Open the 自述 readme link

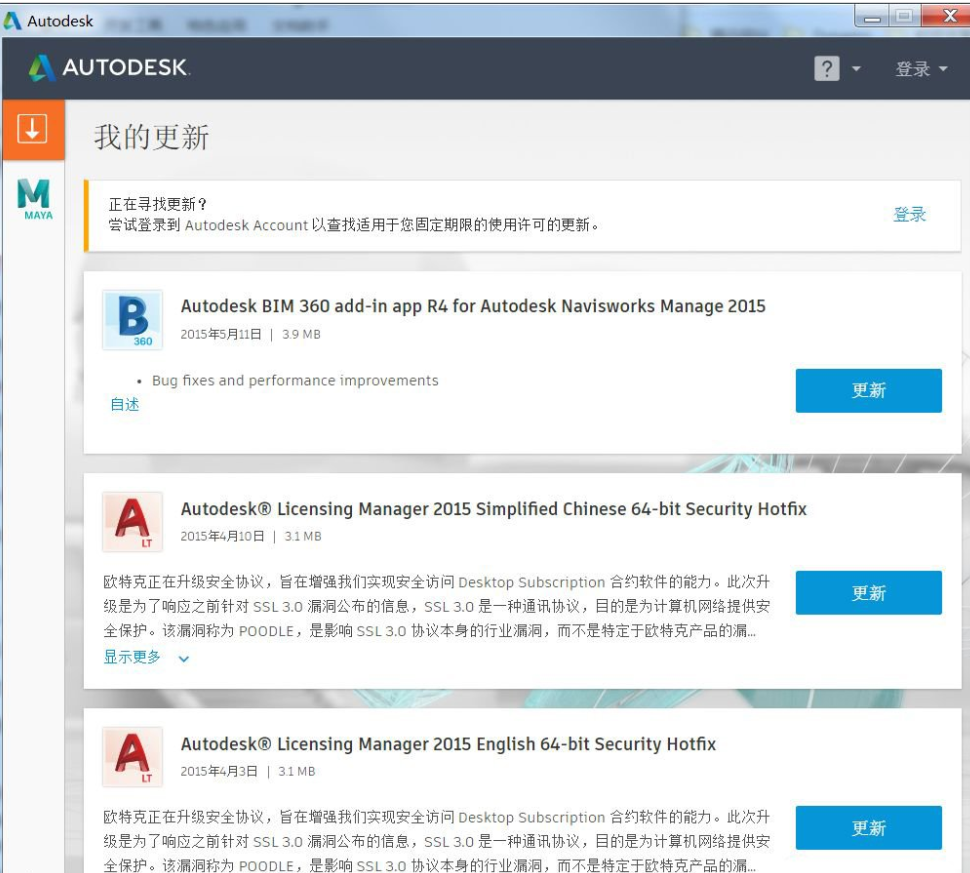point(124,405)
